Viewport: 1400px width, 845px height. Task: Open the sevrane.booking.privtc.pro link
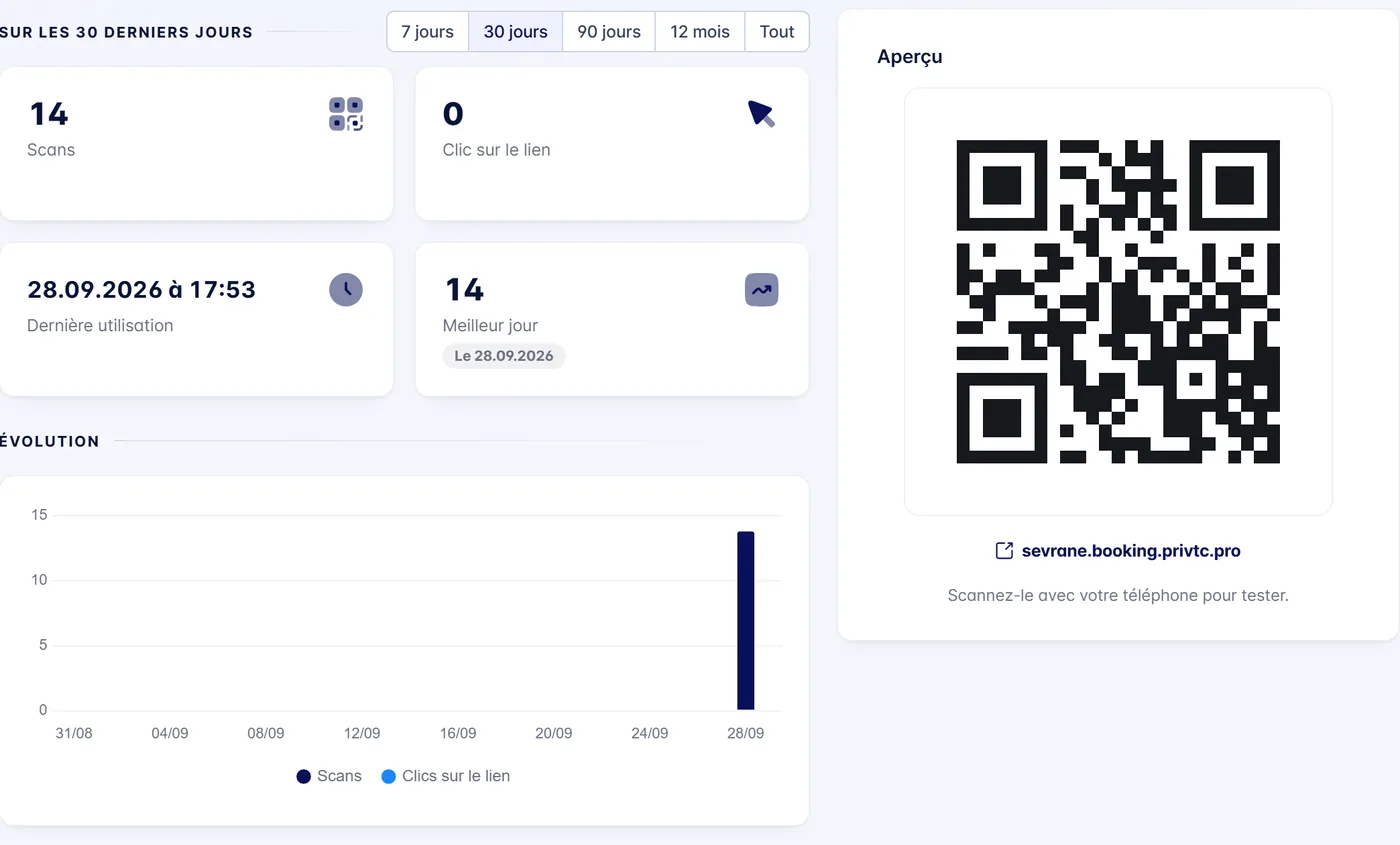tap(1131, 551)
